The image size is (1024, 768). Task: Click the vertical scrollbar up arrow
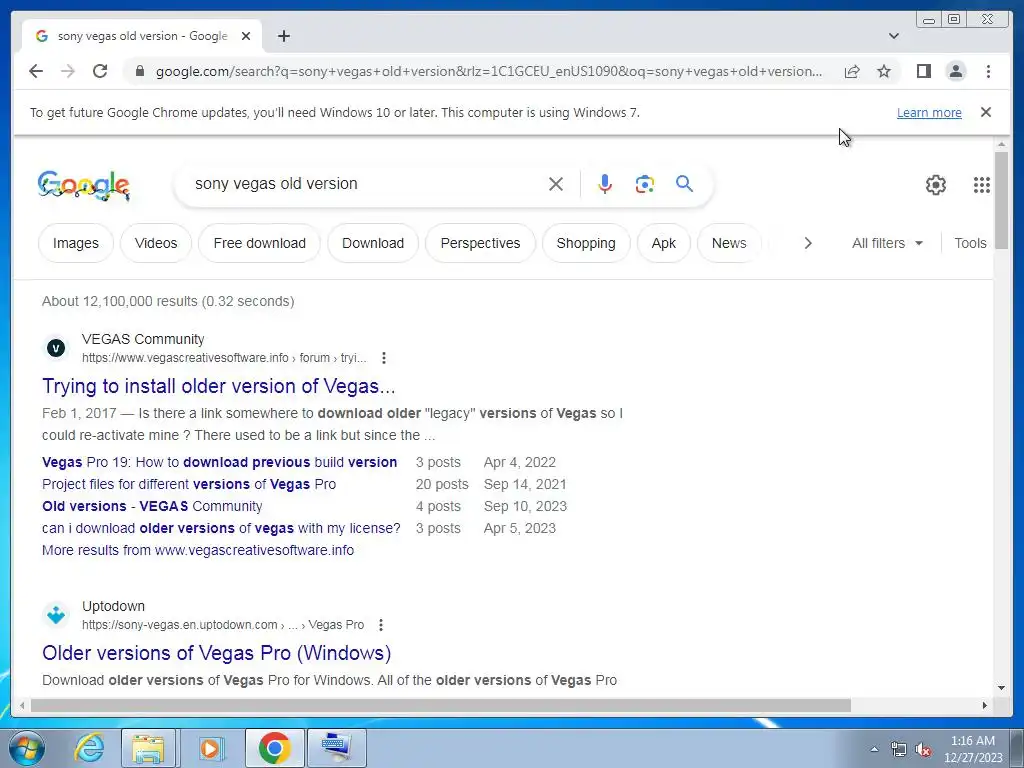click(x=1001, y=144)
